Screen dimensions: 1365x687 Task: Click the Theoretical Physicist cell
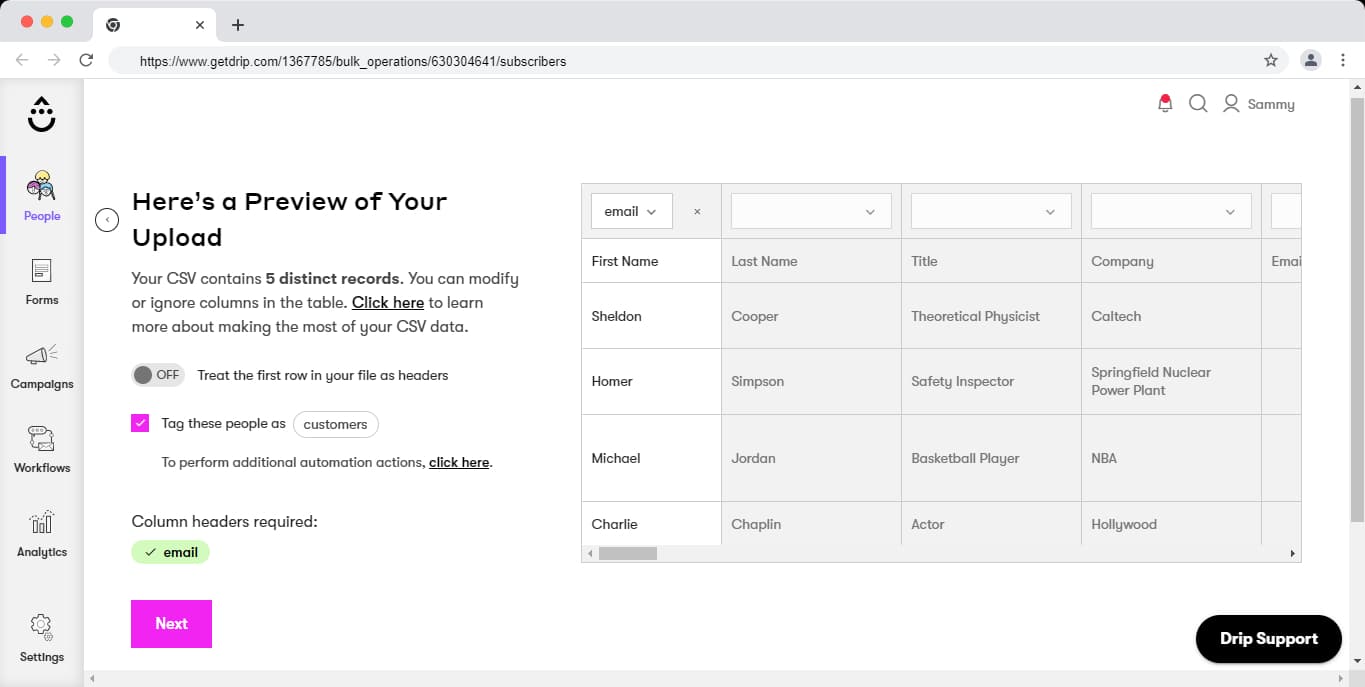pyautogui.click(x=991, y=316)
